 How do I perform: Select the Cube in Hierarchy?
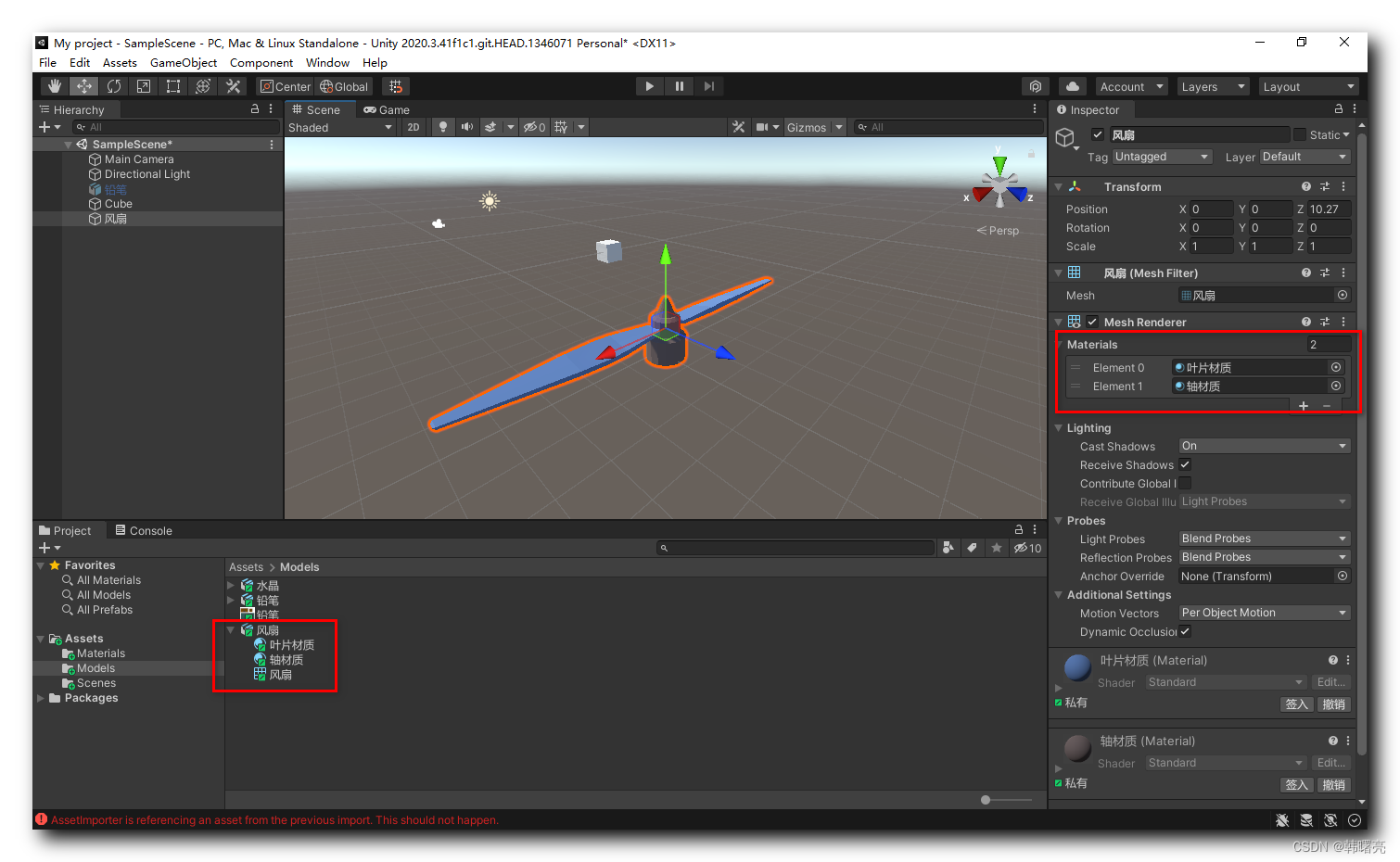[118, 204]
